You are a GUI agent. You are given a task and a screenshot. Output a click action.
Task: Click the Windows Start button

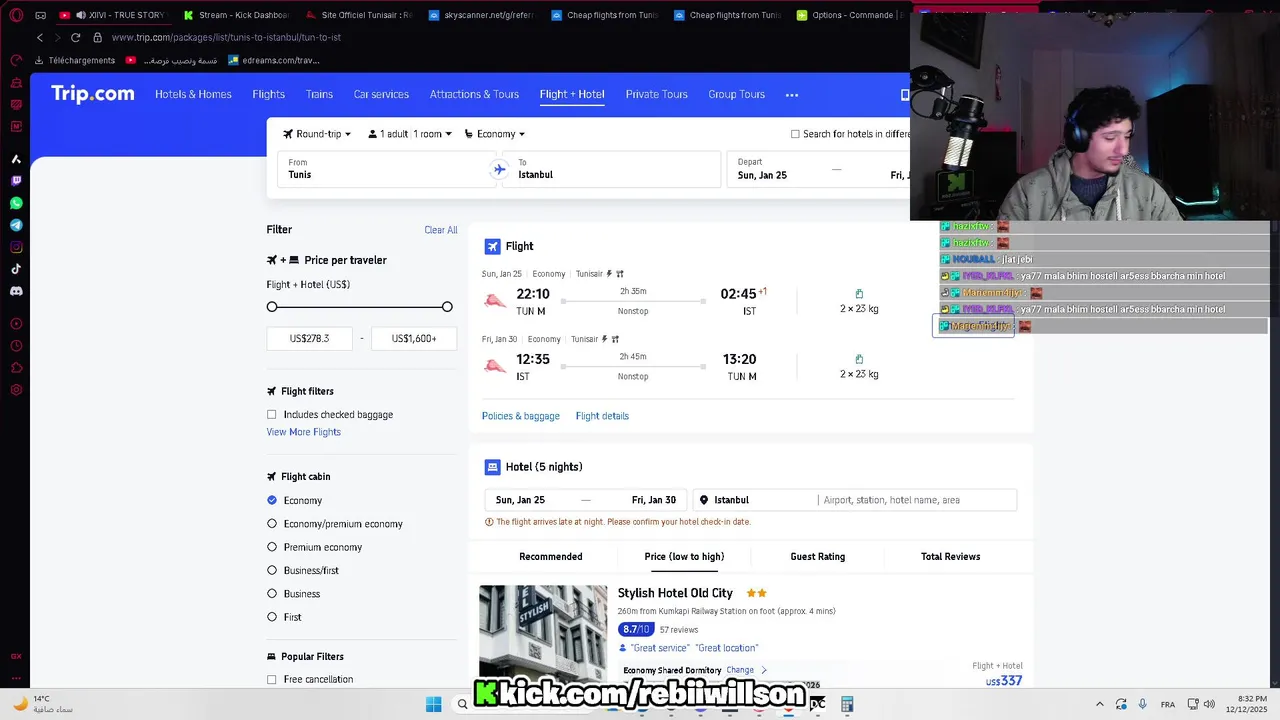coord(433,705)
